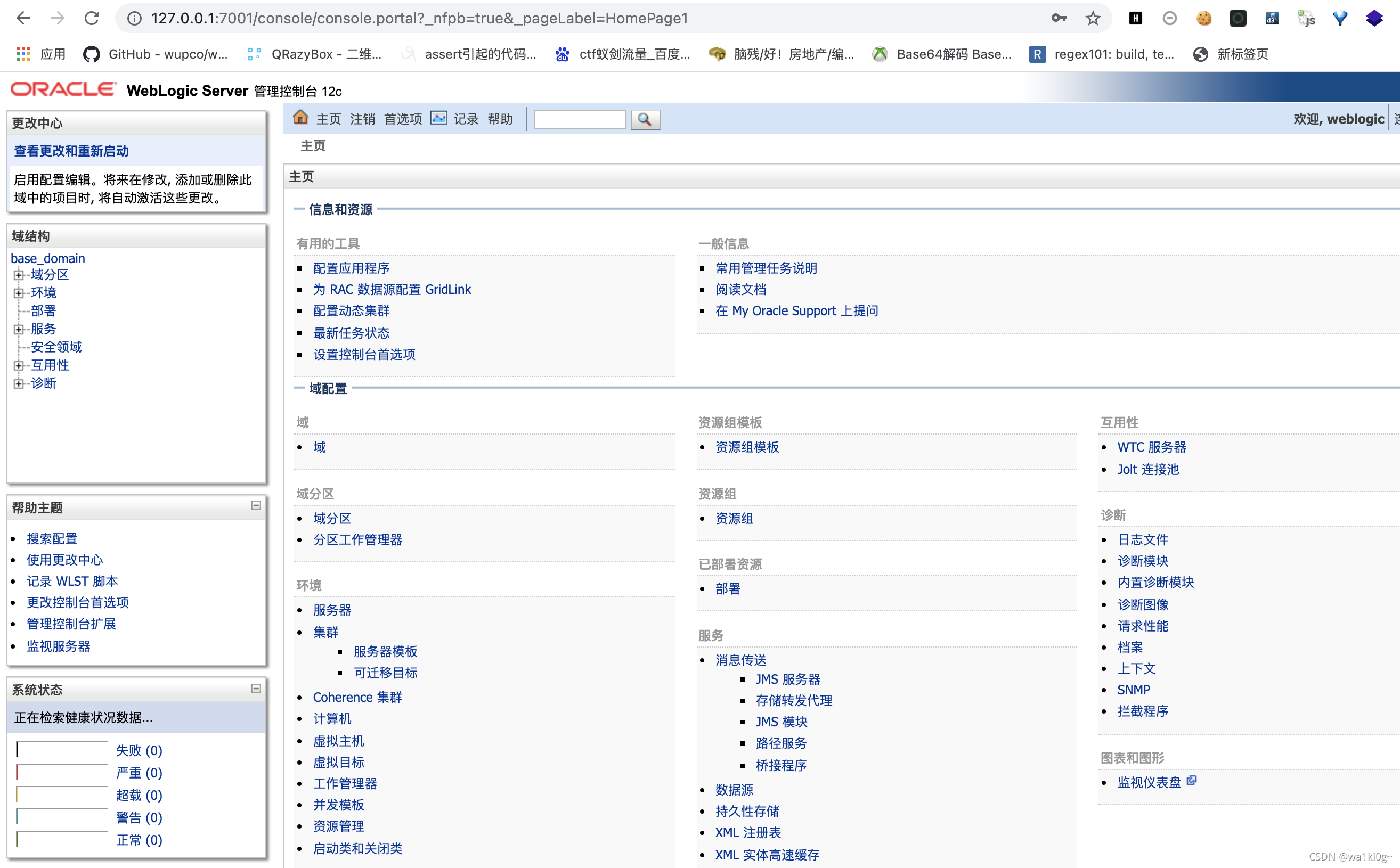Open the black H browser extension
This screenshot has width=1400, height=868.
pyautogui.click(x=1135, y=18)
